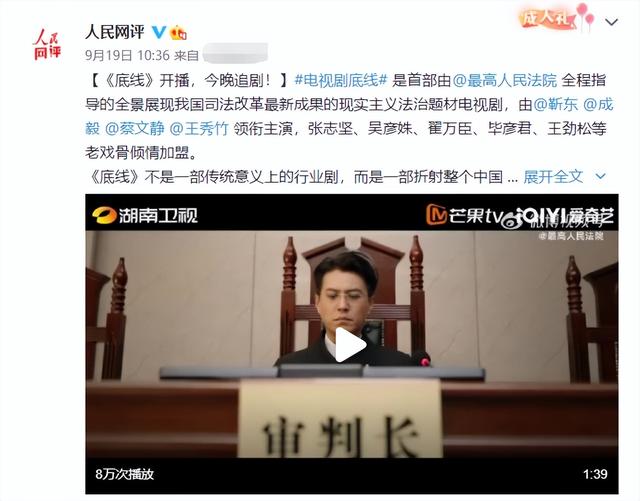Click the crown membership badge icon
640x501 pixels.
point(178,32)
